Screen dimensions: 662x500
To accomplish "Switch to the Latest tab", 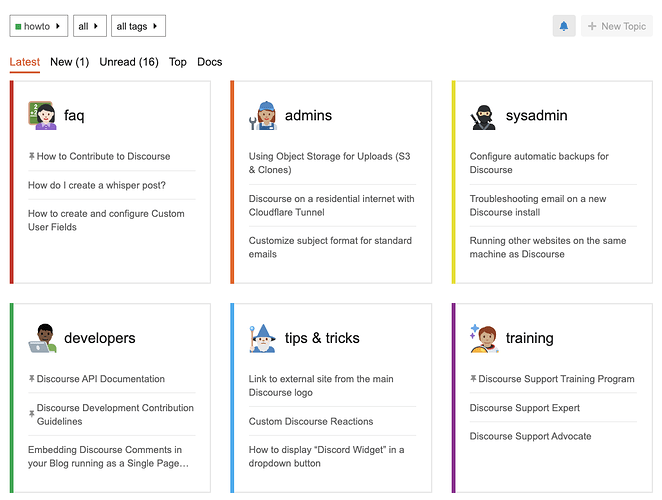I will tap(24, 62).
